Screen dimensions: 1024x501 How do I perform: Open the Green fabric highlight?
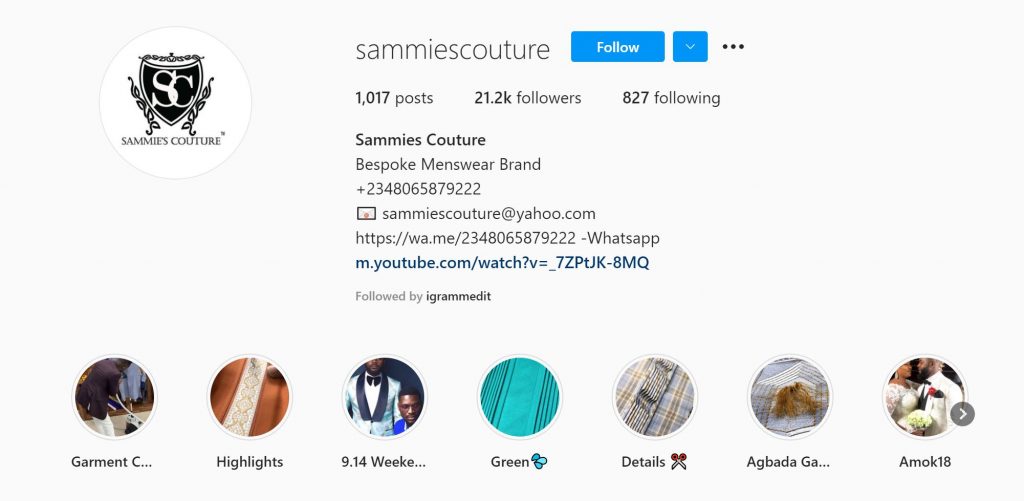pos(520,396)
